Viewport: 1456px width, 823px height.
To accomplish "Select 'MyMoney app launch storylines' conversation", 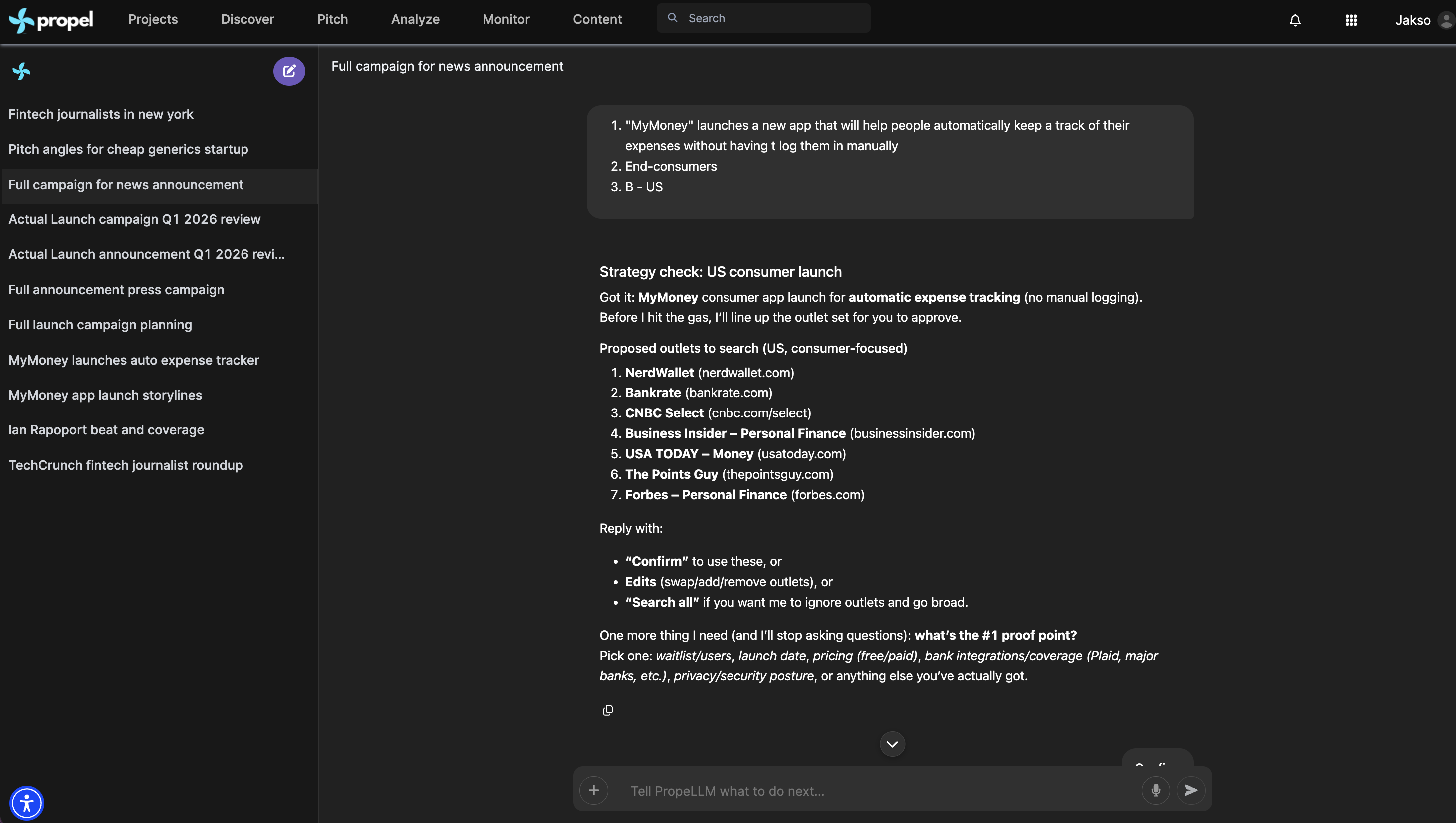I will tap(105, 395).
